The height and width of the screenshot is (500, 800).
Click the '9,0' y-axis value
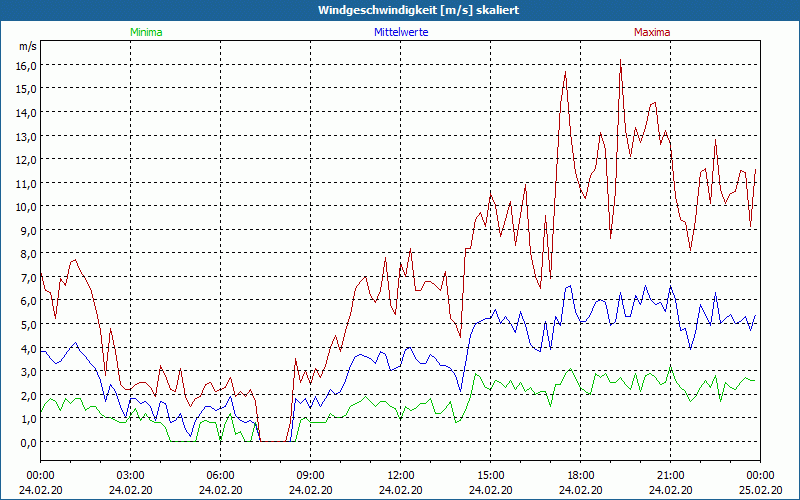pos(29,230)
